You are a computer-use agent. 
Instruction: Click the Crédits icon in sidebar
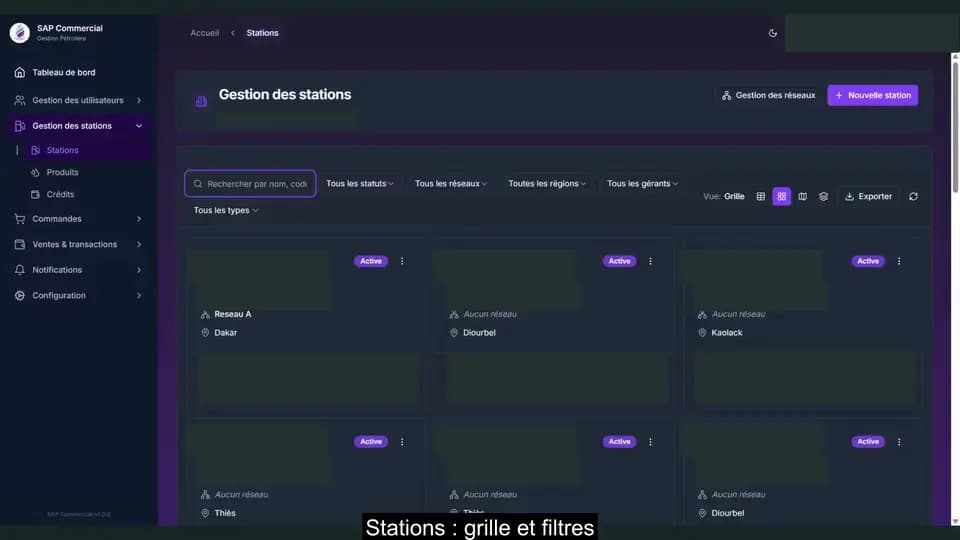click(36, 195)
